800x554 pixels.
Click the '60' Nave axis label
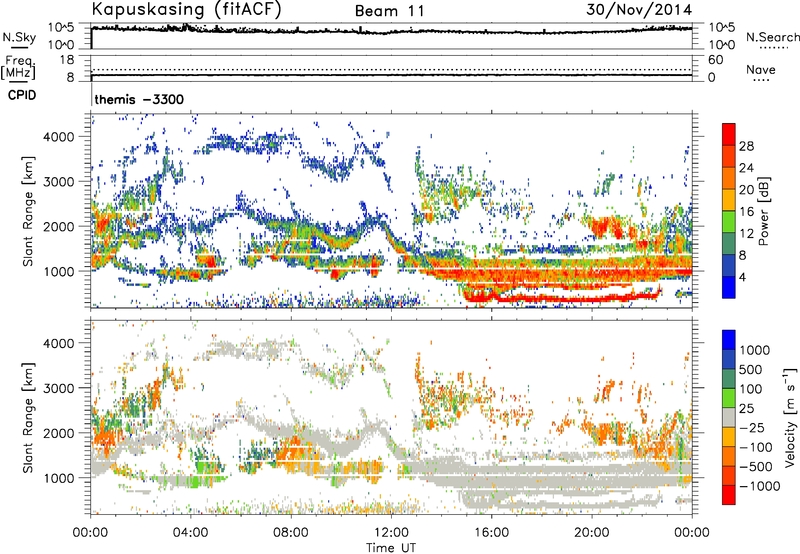tap(716, 60)
